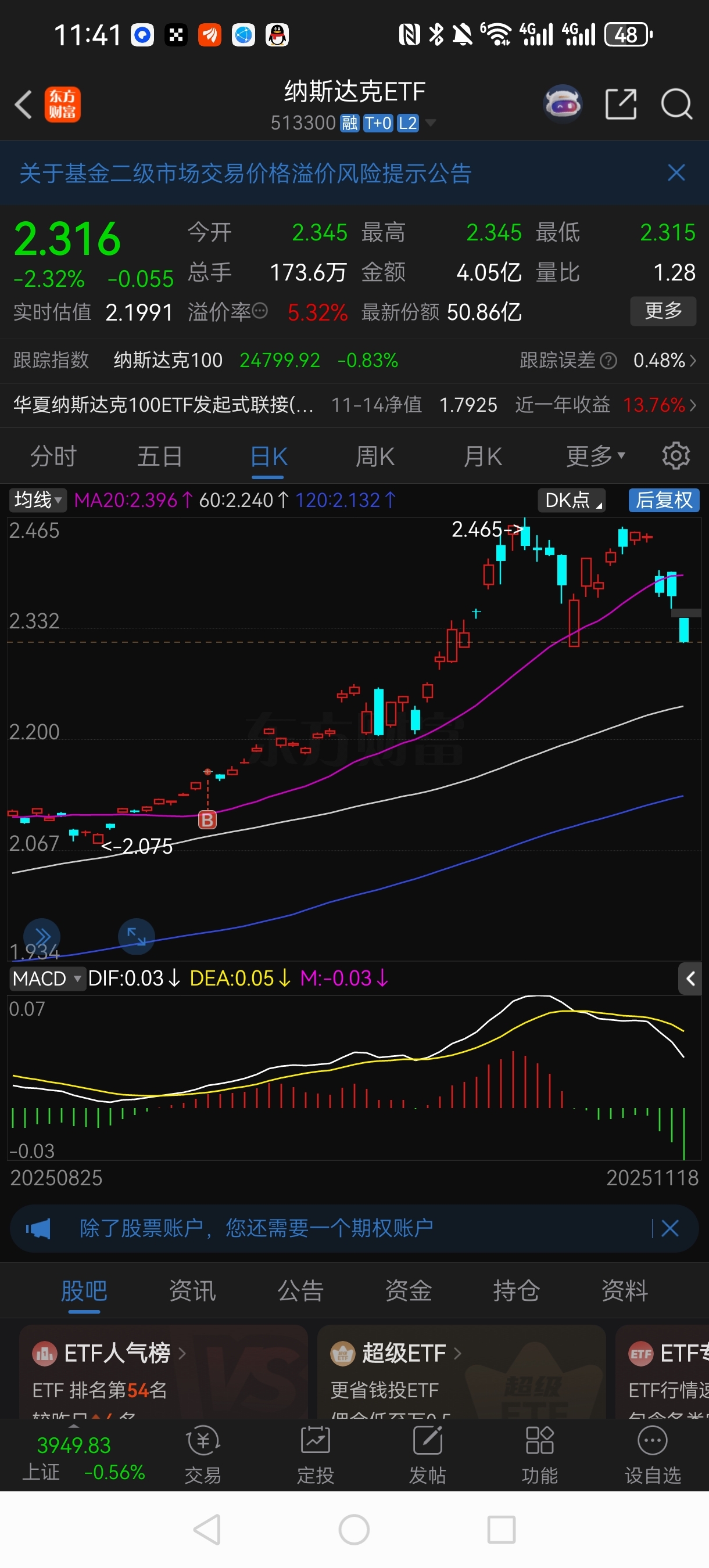Open the MACD indicator dropdown
This screenshot has width=709, height=1568.
click(x=47, y=978)
